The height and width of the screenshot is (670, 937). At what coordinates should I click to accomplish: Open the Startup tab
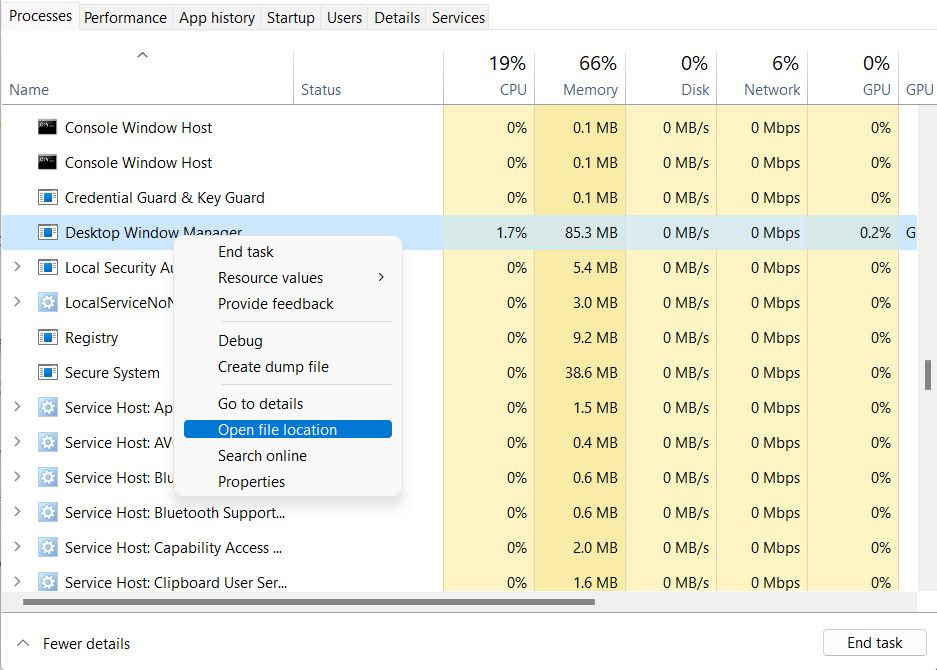tap(290, 17)
